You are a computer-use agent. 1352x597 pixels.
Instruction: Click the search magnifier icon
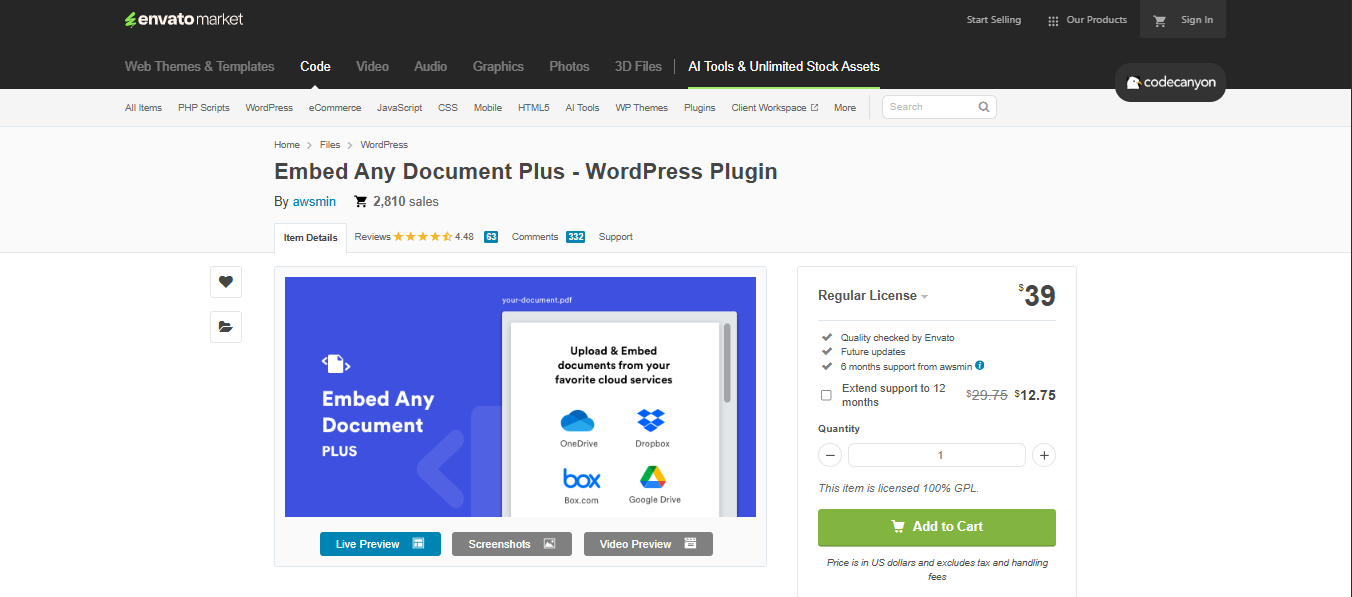point(983,107)
